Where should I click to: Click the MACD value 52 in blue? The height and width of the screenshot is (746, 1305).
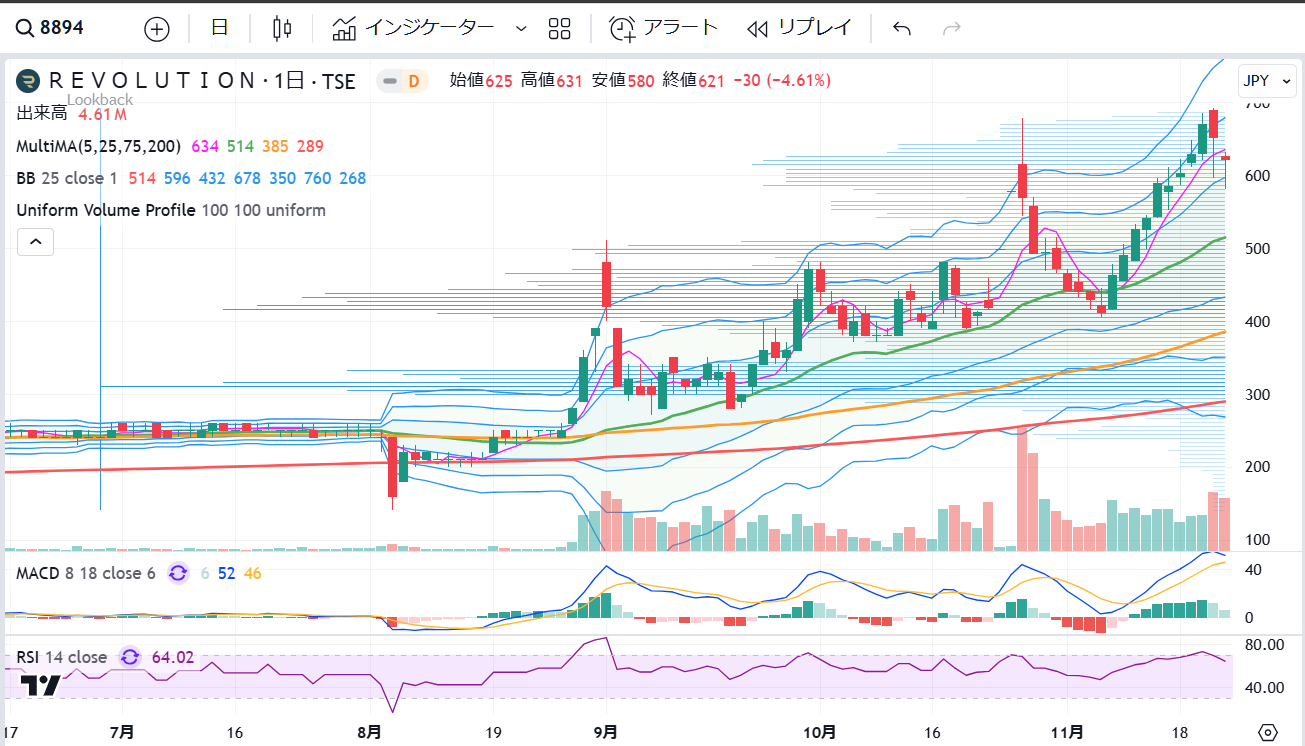tap(226, 573)
